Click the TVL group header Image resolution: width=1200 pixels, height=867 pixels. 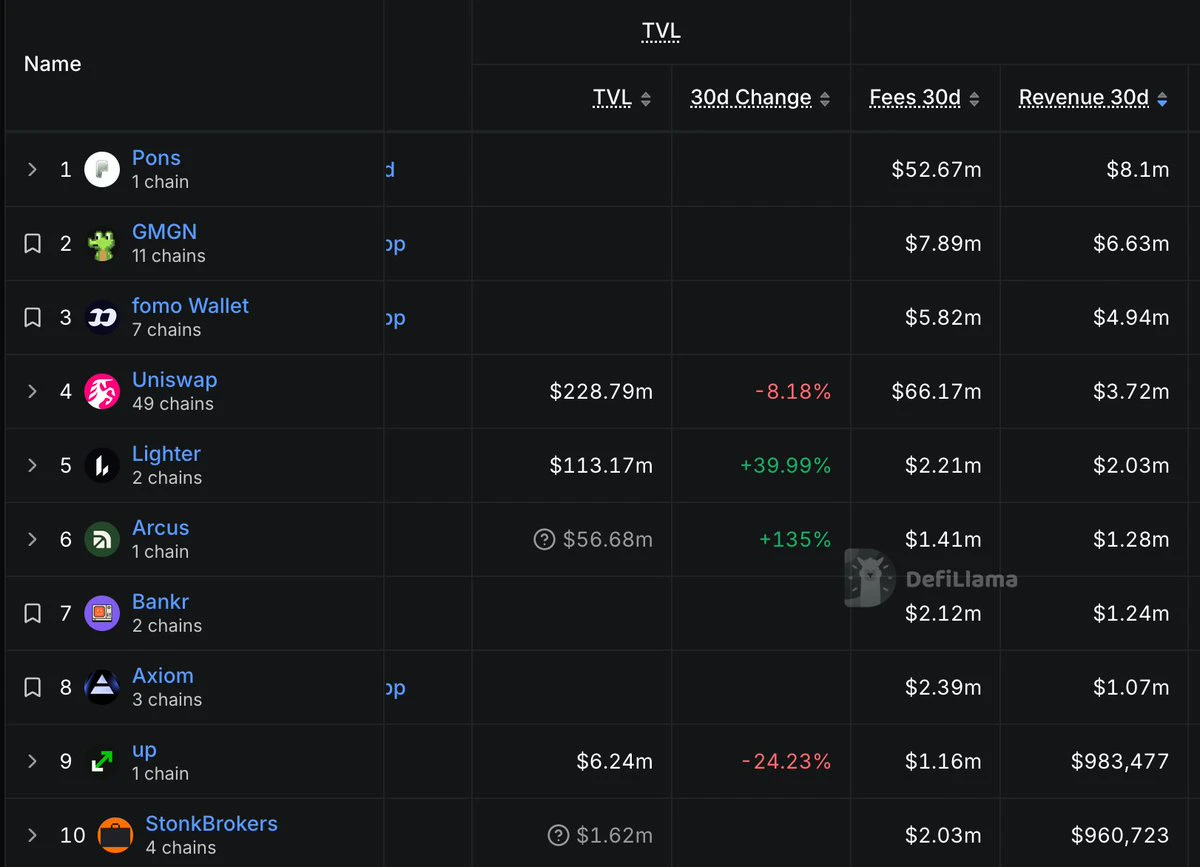[x=661, y=32]
